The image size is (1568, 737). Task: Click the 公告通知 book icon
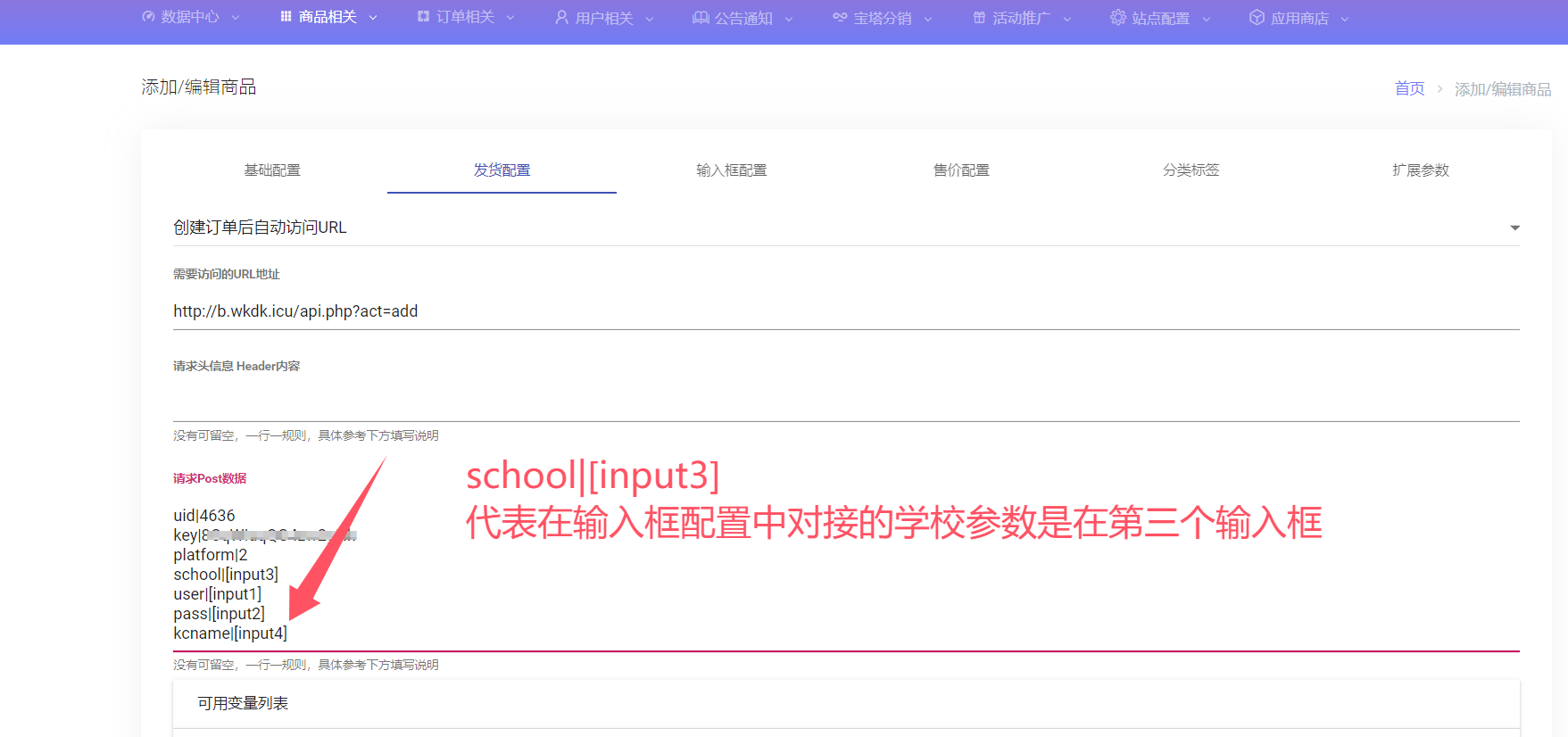(701, 18)
